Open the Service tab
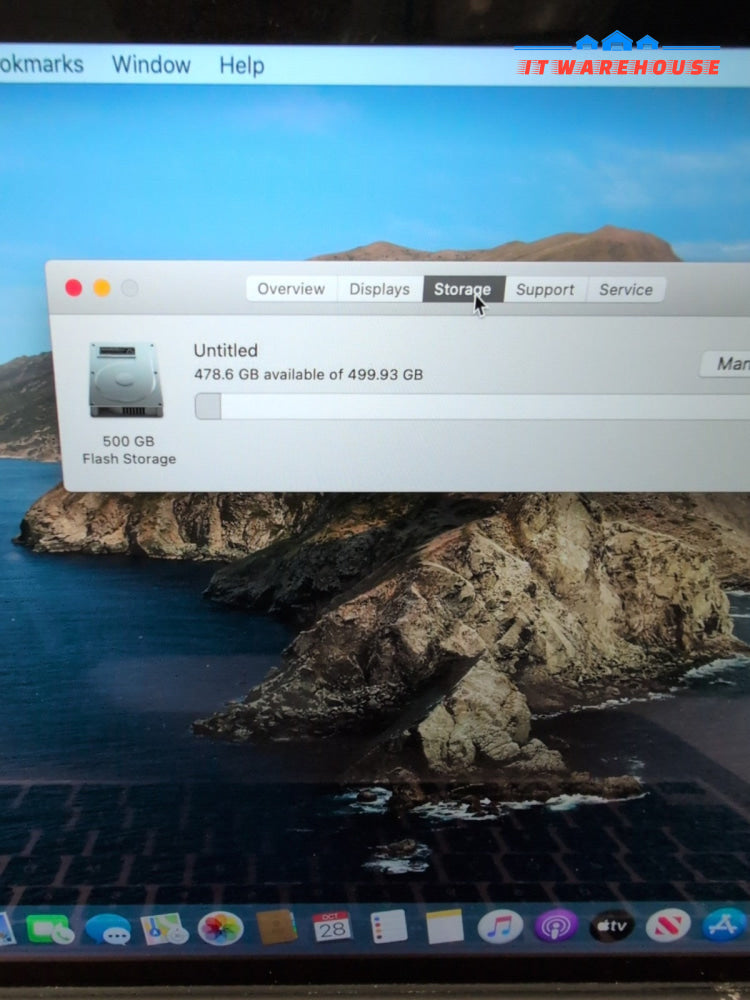 [626, 290]
